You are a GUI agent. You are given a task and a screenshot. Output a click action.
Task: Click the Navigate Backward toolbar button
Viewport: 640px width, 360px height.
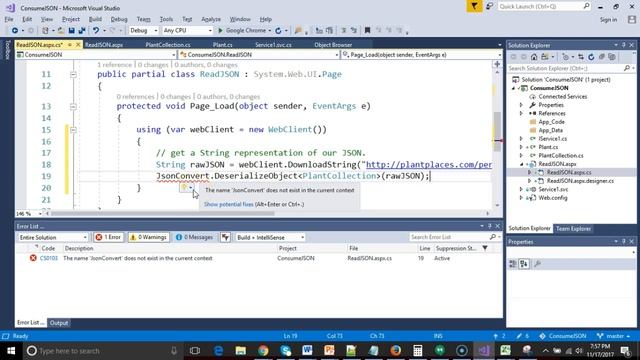(x=15, y=31)
